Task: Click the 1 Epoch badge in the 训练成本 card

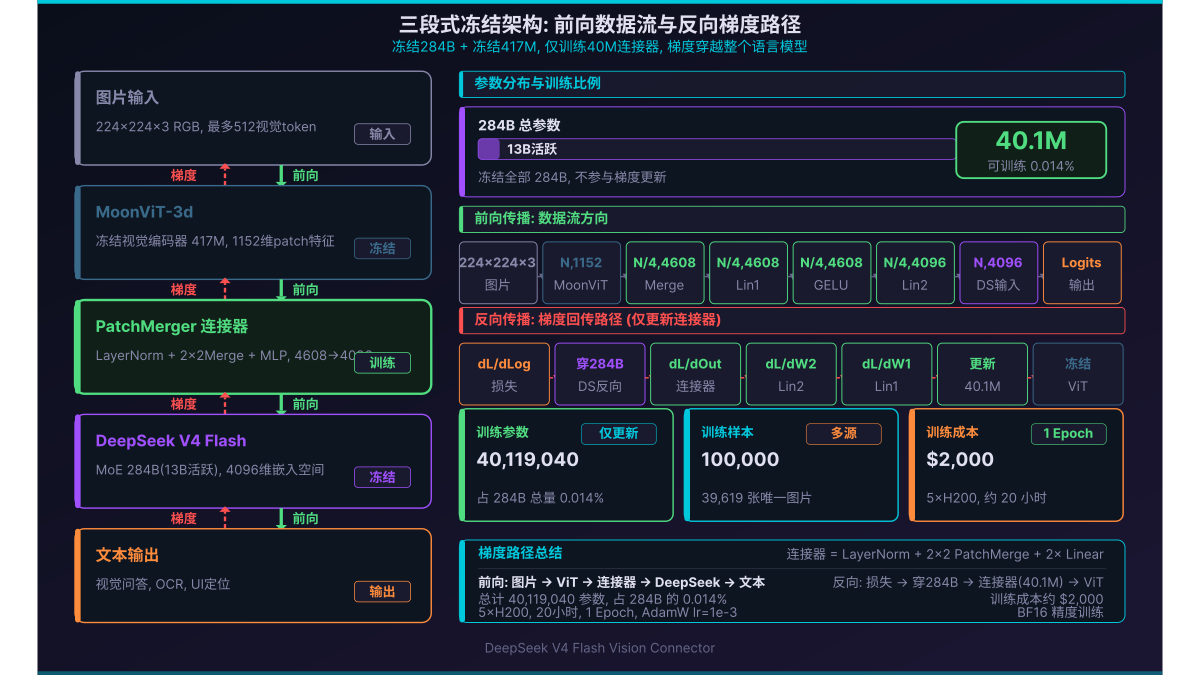Action: point(1069,434)
